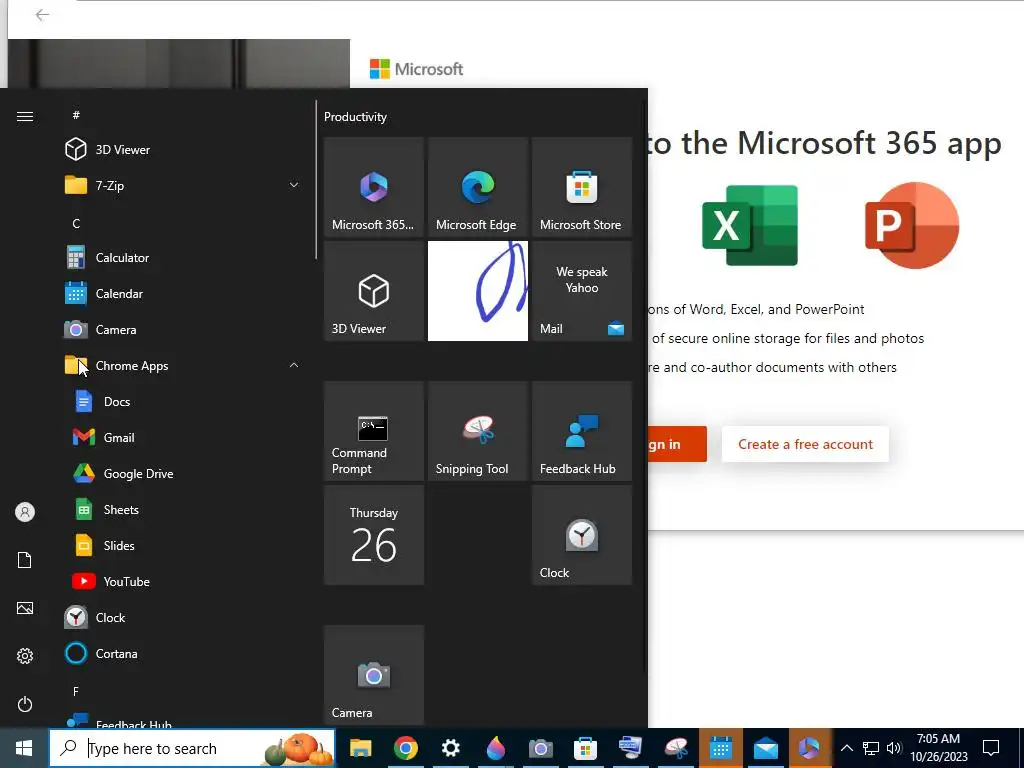This screenshot has height=768, width=1024.
Task: Open Mail from the taskbar
Action: coord(765,748)
